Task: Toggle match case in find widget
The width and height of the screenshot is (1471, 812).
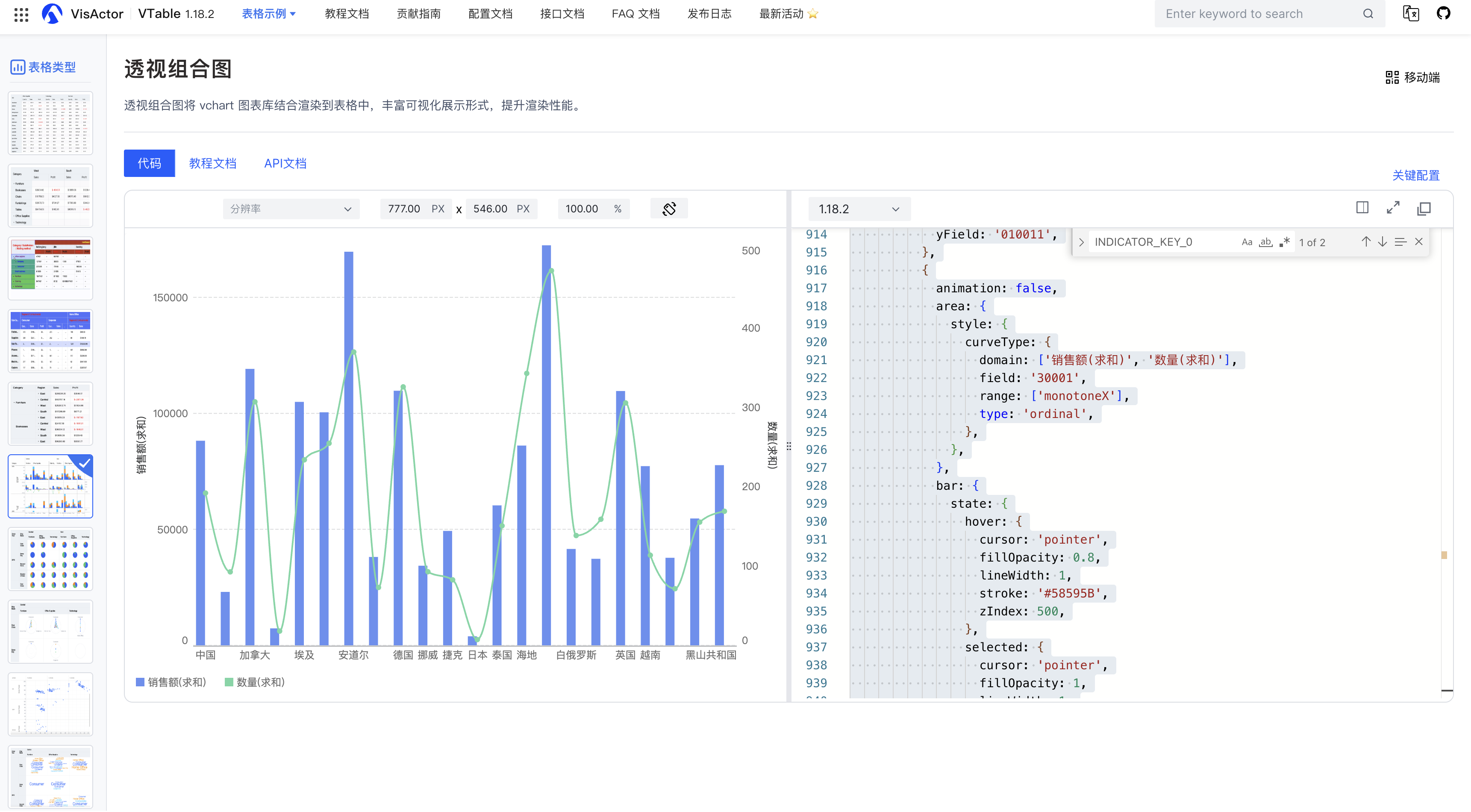Action: coord(1247,242)
